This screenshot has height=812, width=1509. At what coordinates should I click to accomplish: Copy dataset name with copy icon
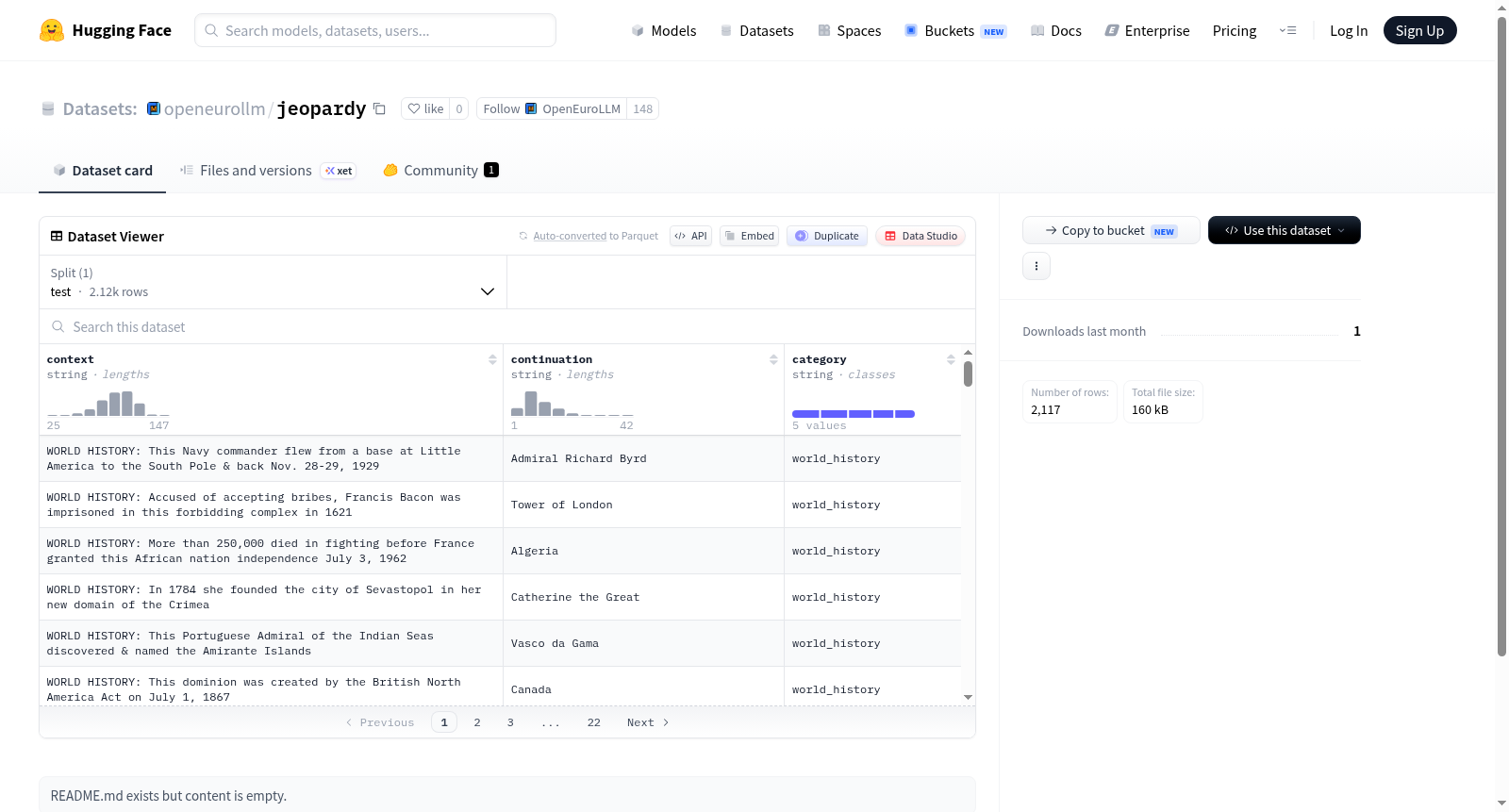pos(379,108)
